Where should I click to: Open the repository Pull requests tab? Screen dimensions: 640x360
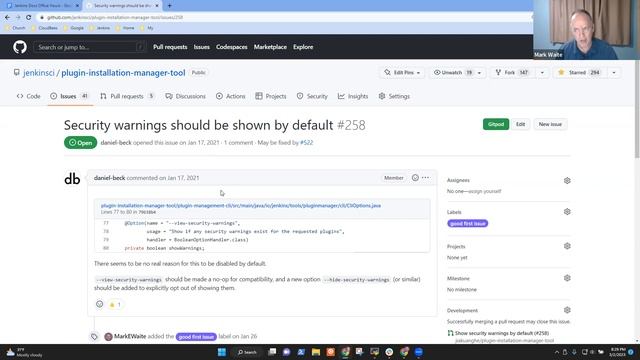(x=127, y=96)
